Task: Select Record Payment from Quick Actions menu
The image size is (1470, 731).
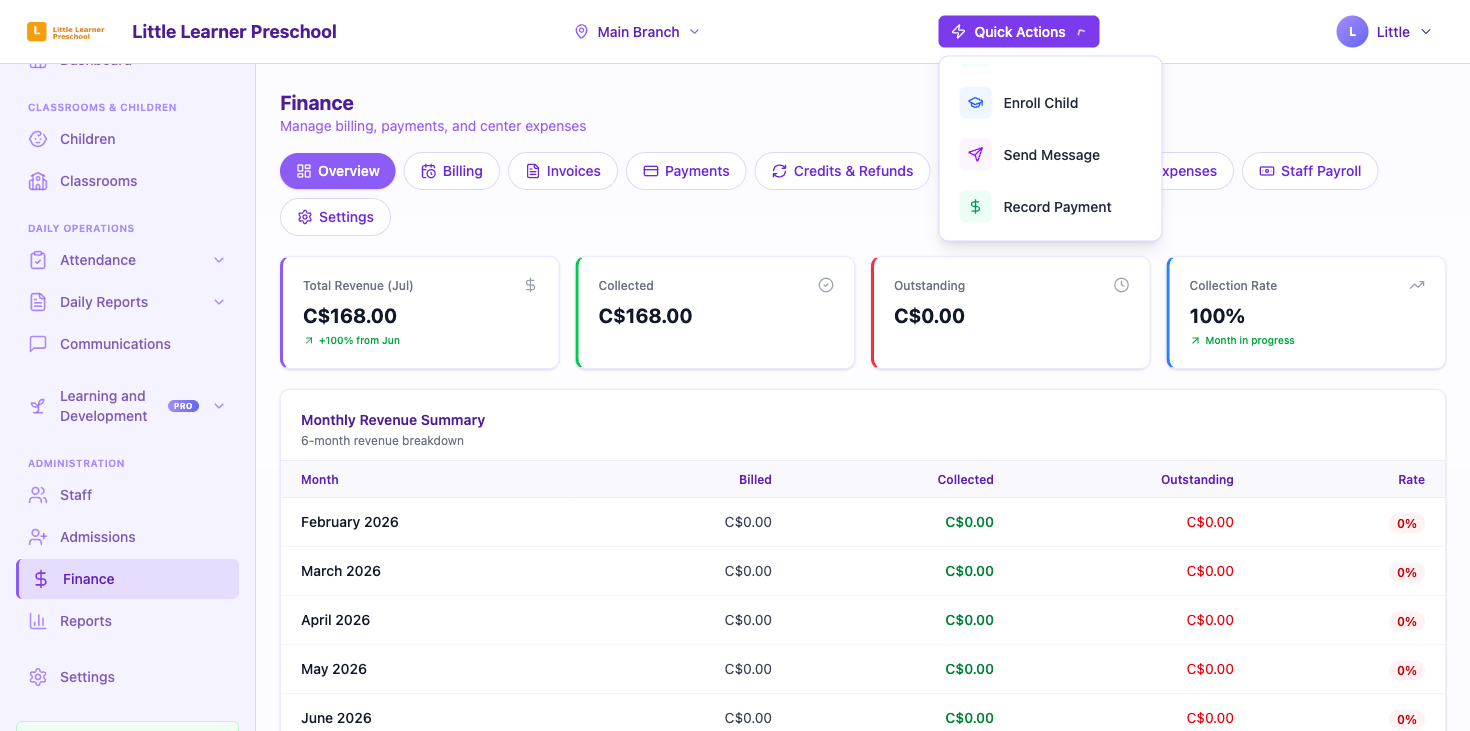Action: pos(1050,207)
